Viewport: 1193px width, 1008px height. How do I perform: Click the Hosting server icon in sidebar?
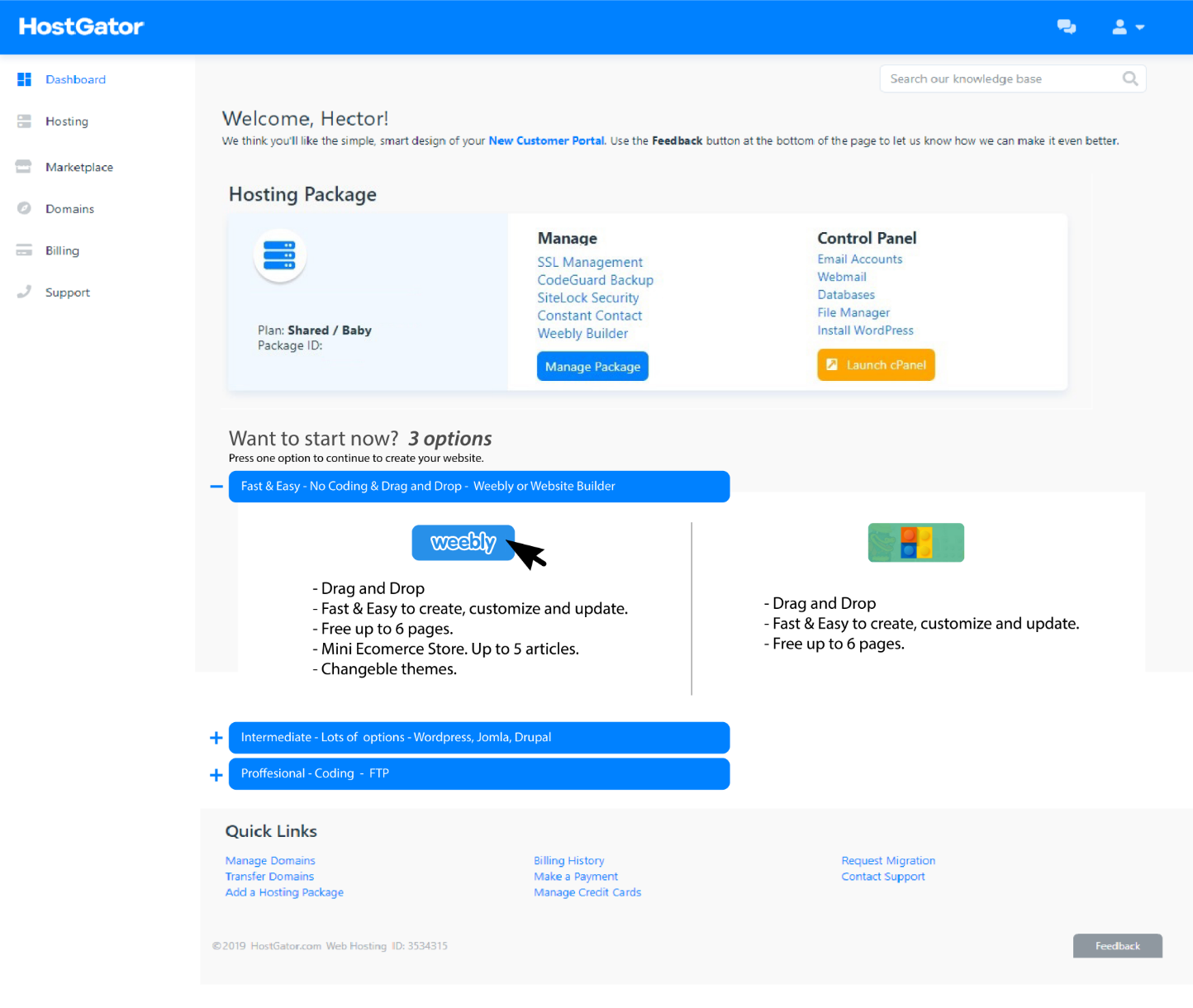pyautogui.click(x=24, y=121)
